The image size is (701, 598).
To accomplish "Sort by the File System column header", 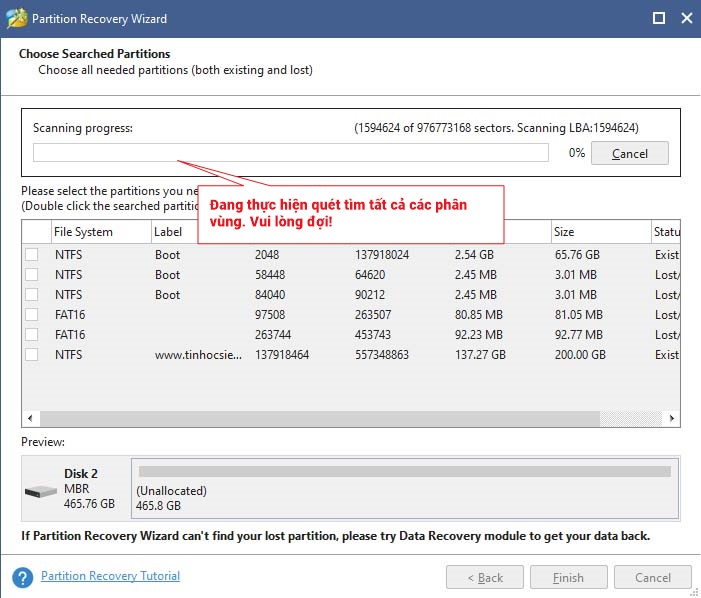I will pyautogui.click(x=83, y=232).
